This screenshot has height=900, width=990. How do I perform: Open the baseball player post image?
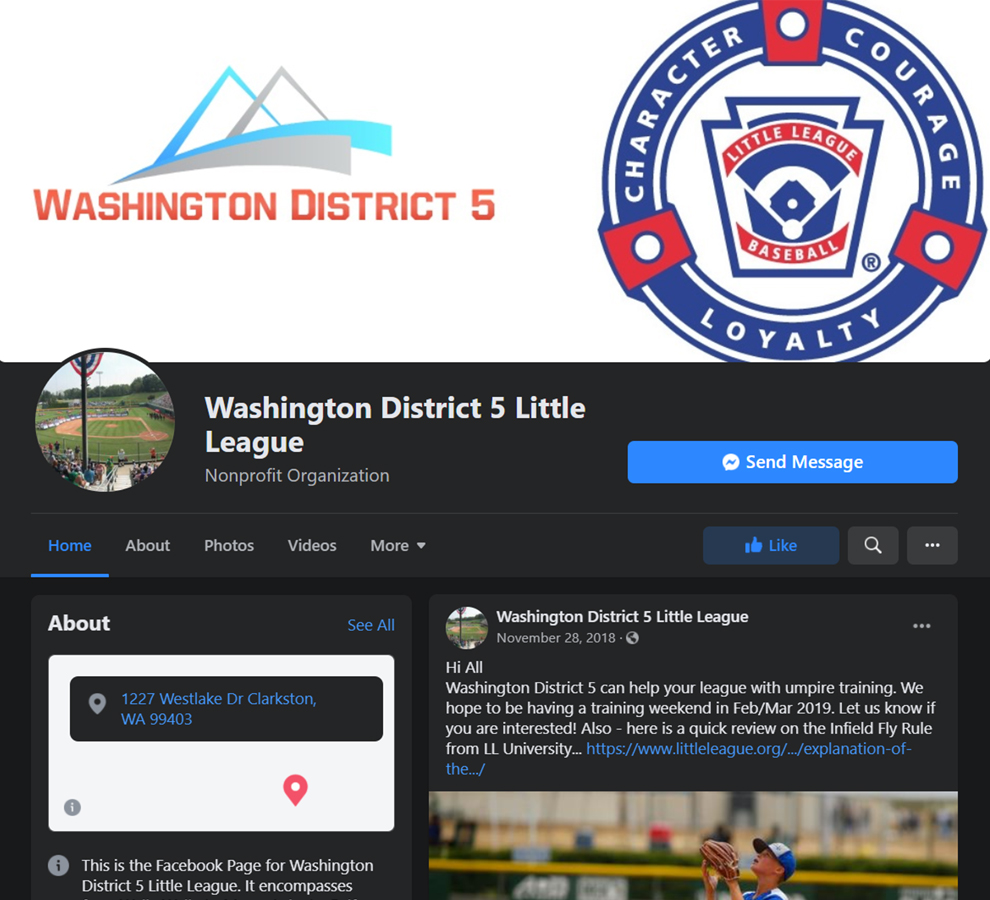tap(693, 846)
